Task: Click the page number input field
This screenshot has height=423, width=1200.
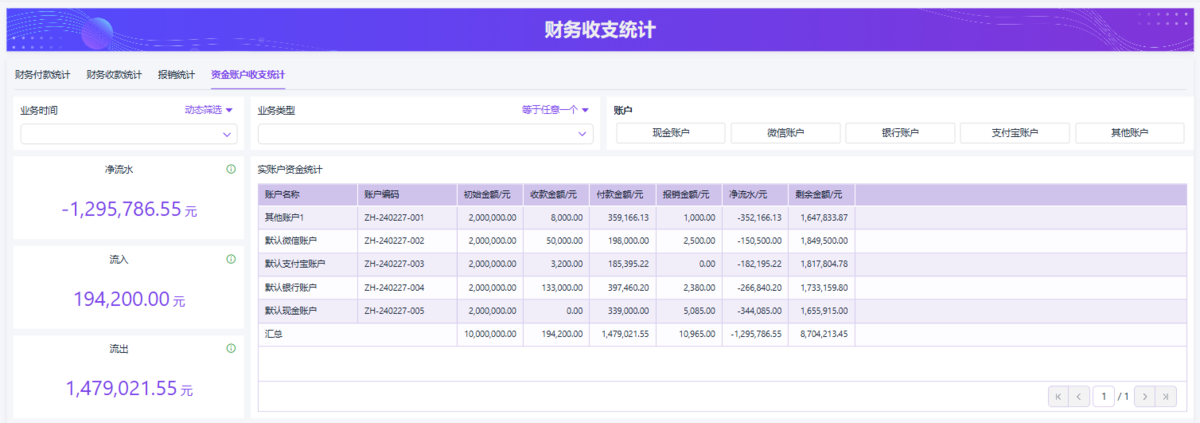Action: tap(1102, 397)
